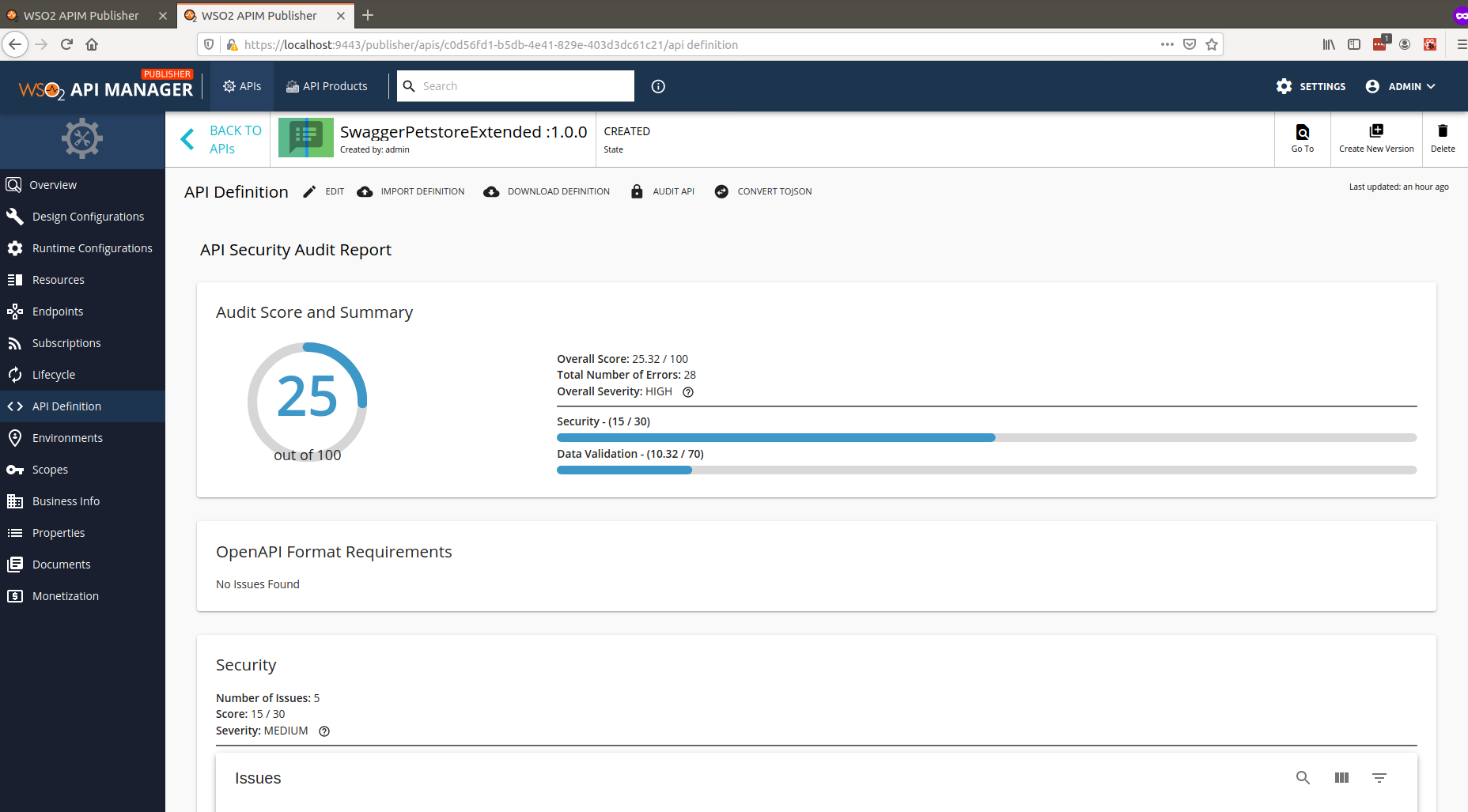The width and height of the screenshot is (1468, 812).
Task: Click the Audit API padlock icon
Action: coord(637,191)
